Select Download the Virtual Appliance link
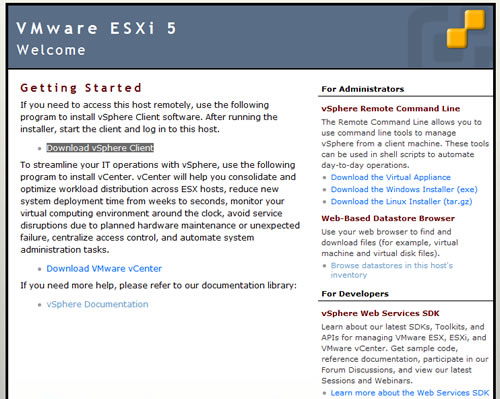Viewport: 500px width, 399px height. pos(391,177)
